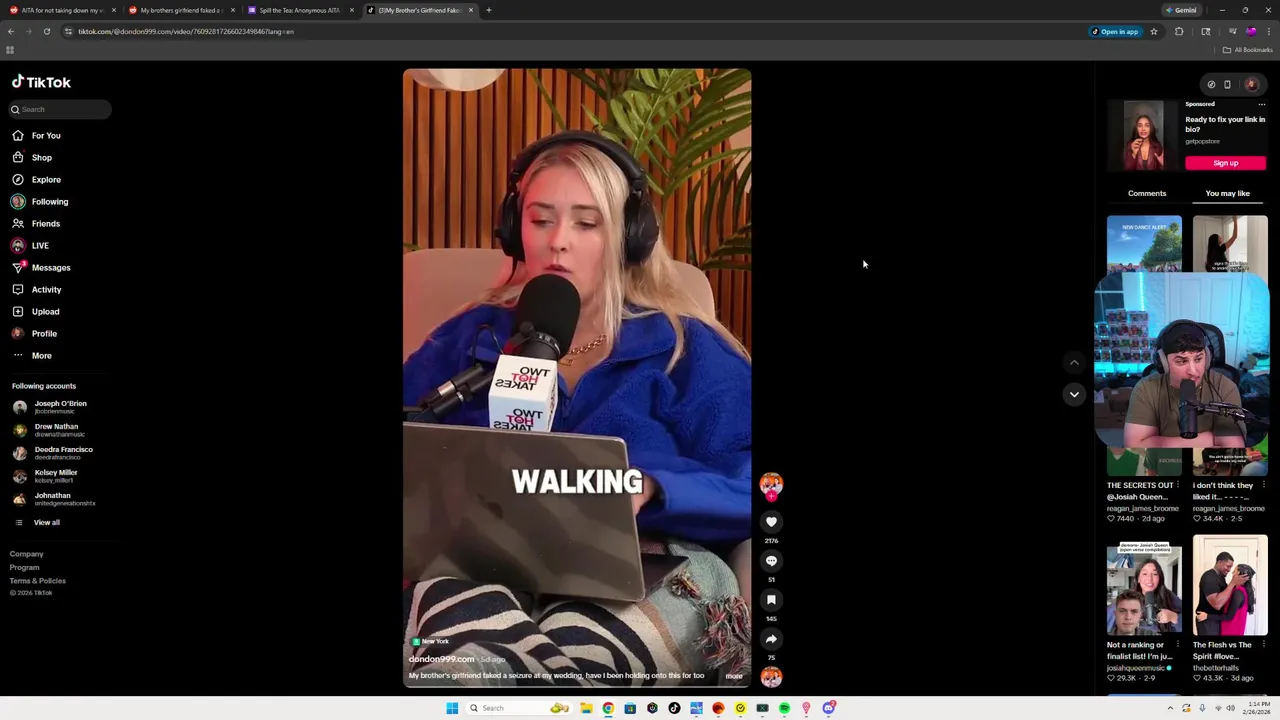Open All Bookmarks folder

1247,50
